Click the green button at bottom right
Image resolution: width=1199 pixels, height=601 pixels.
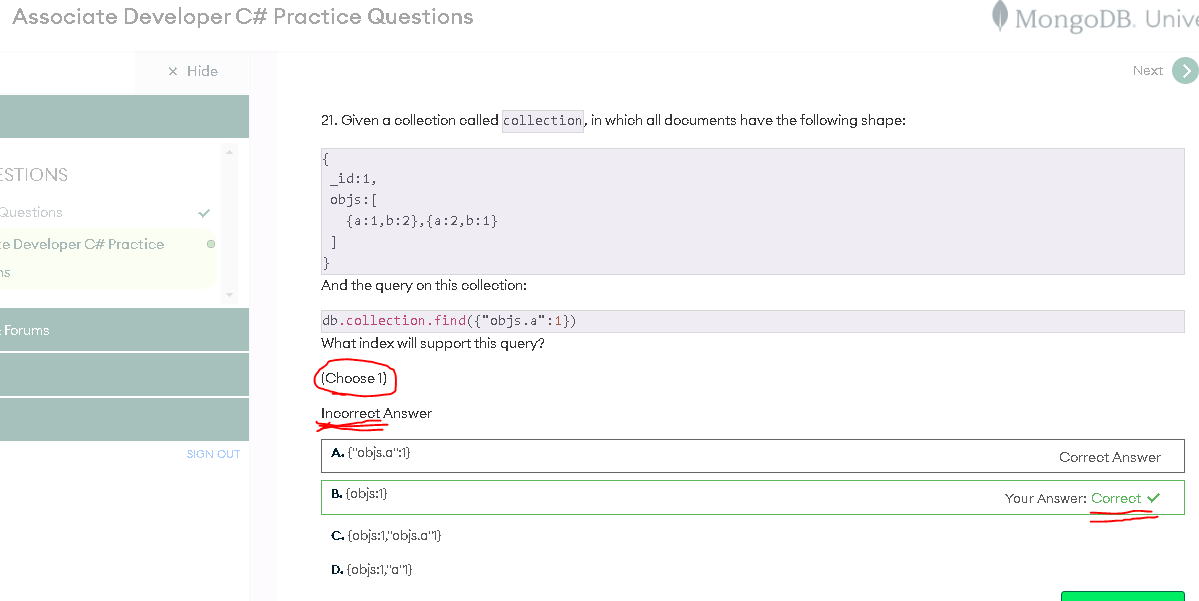coord(1122,596)
